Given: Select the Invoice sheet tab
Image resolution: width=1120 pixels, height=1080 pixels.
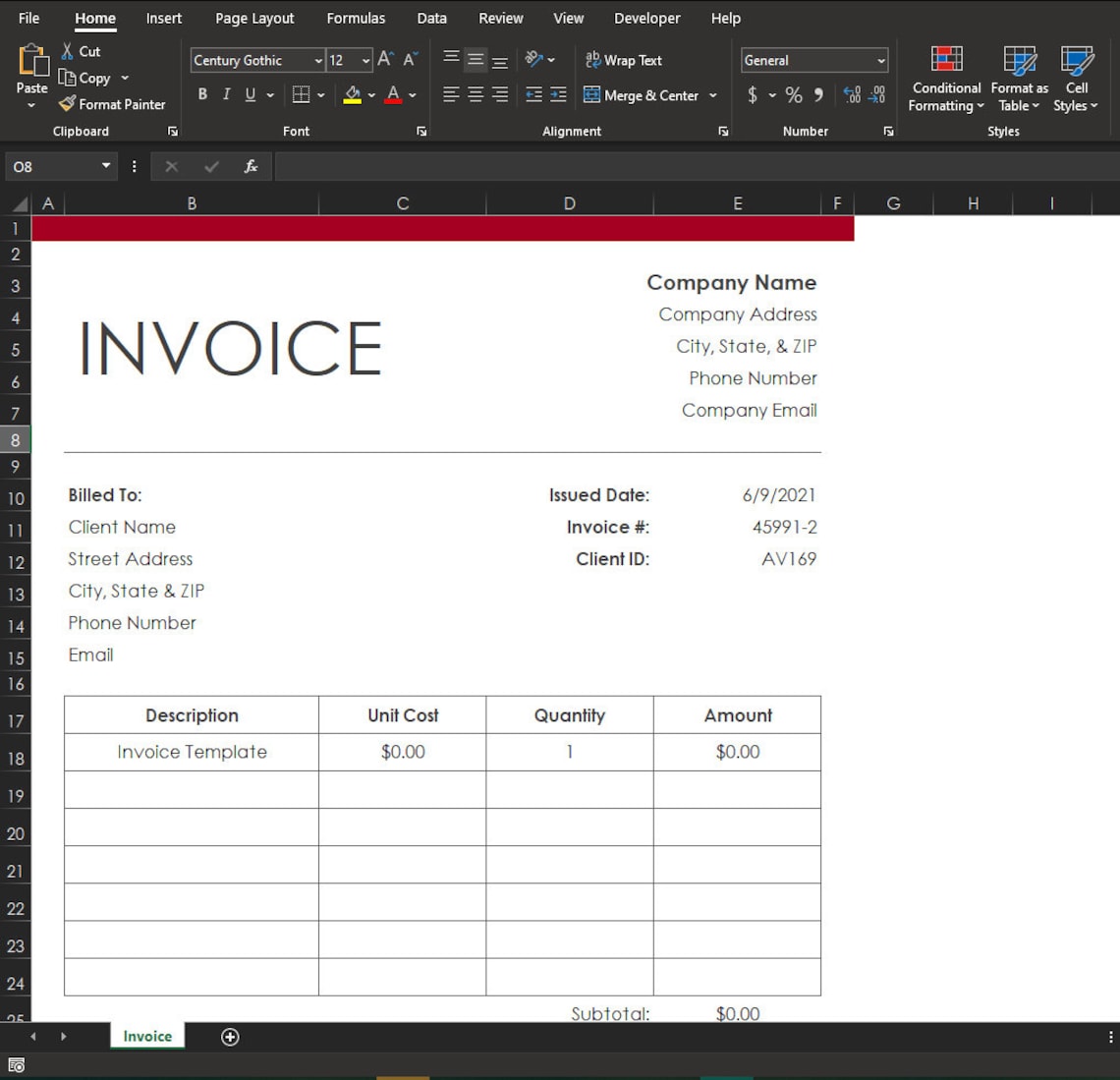Looking at the screenshot, I should (x=147, y=1036).
